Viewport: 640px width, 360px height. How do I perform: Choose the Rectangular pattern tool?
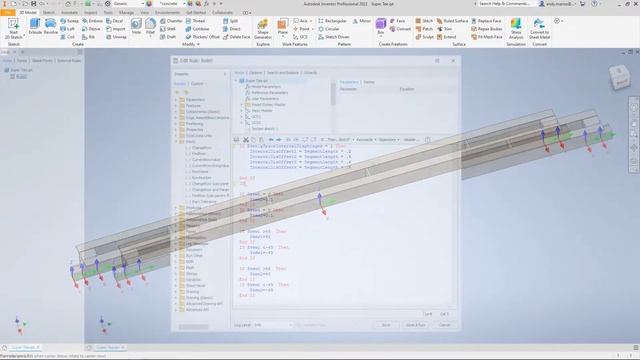point(332,21)
